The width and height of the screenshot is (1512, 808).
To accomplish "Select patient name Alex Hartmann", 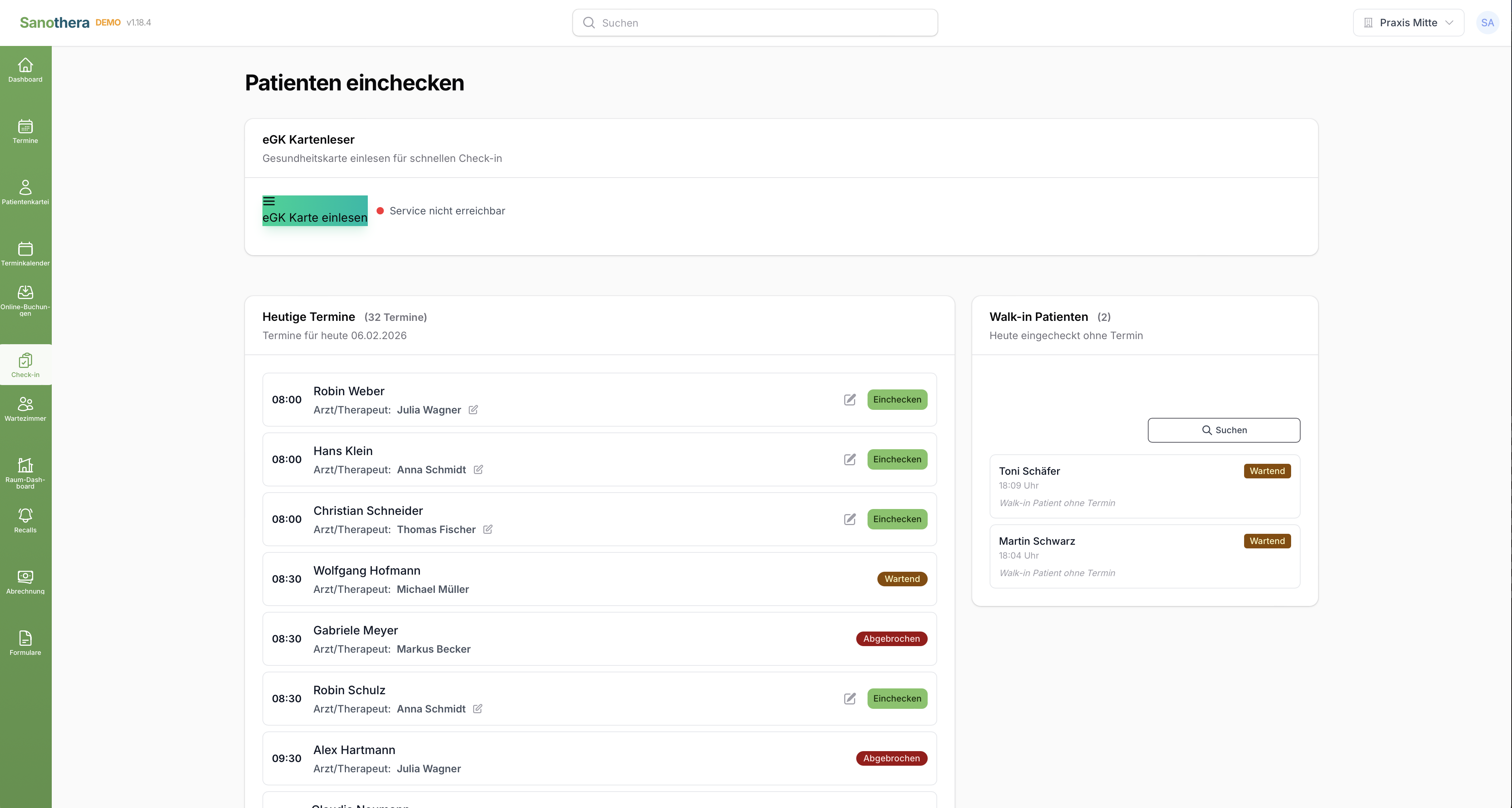I will pos(355,750).
